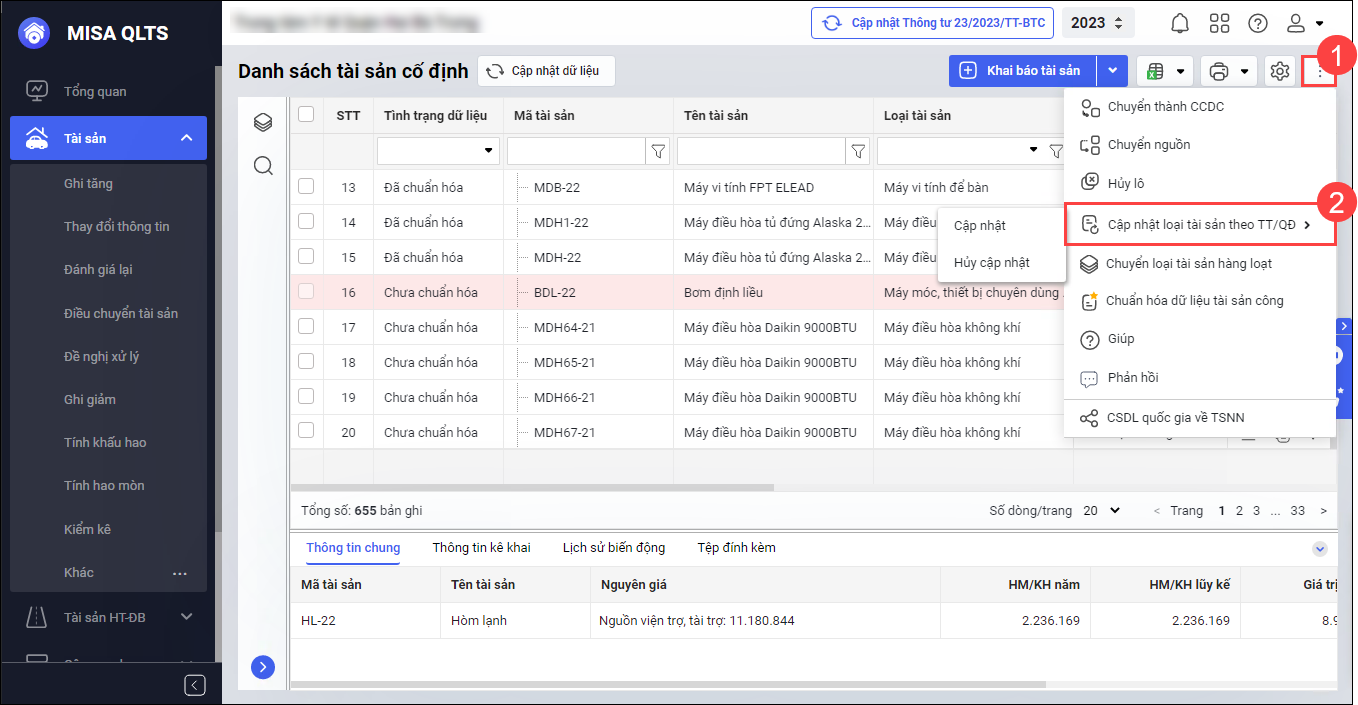Viewport: 1358px width, 705px height.
Task: Toggle the select-all checkbox in table header
Action: 306,115
